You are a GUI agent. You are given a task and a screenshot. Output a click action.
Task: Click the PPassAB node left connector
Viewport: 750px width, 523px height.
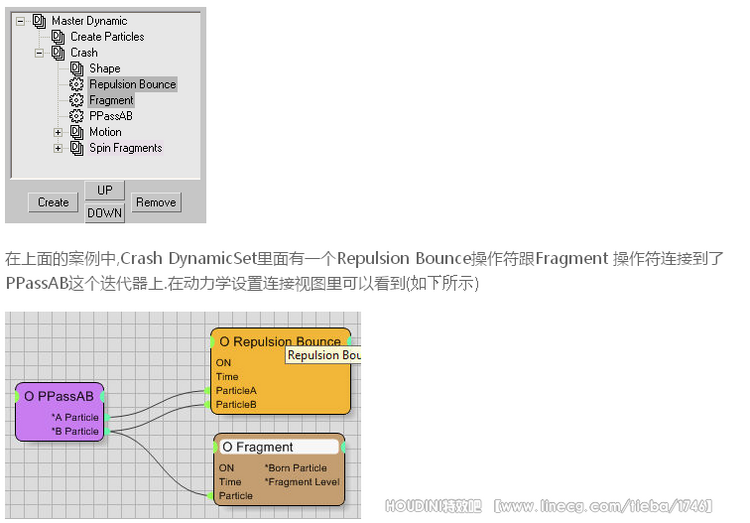pos(17,397)
